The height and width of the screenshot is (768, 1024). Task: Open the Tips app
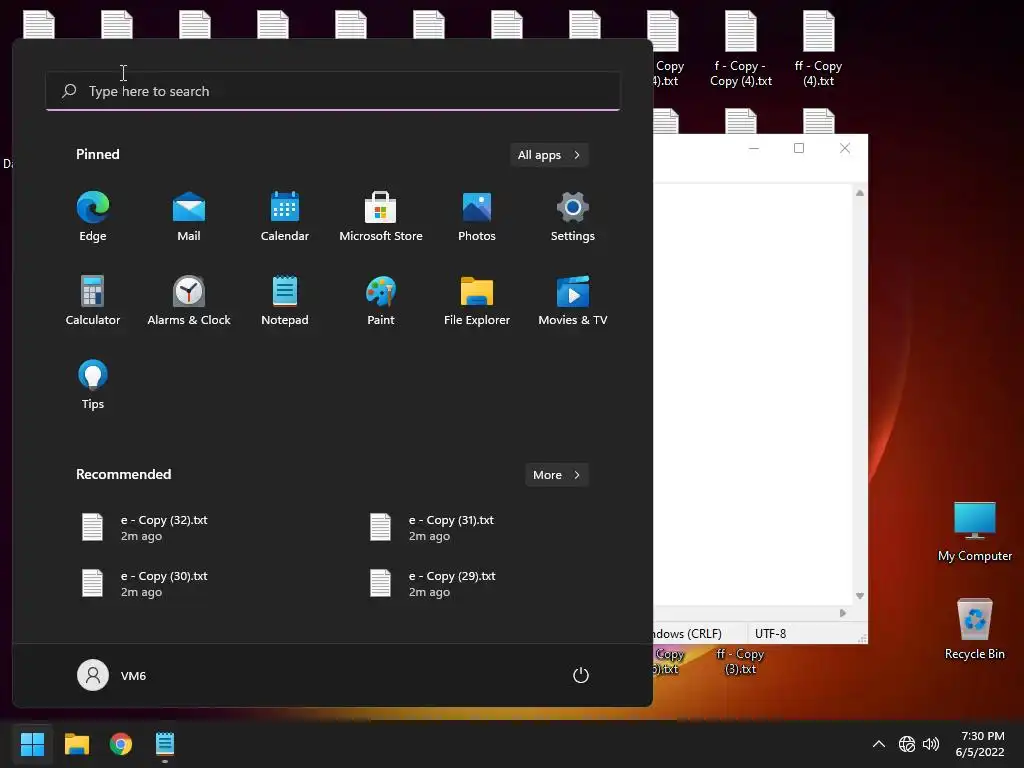click(x=93, y=385)
